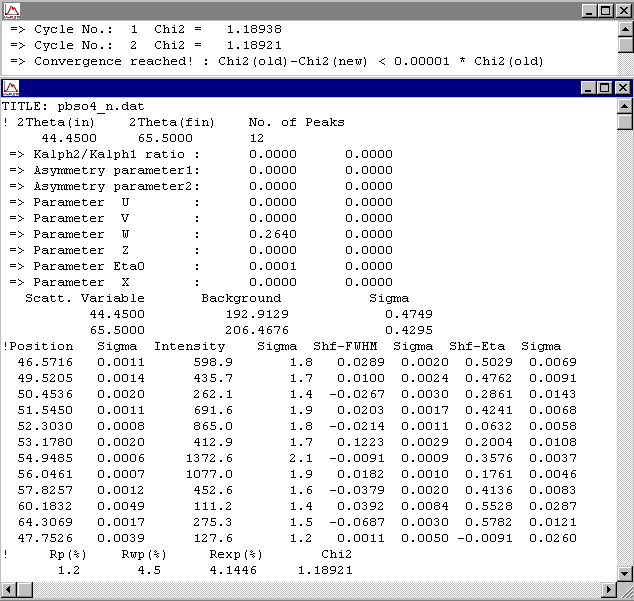Click the results window's vertical scroll up arrow
Image resolution: width=634 pixels, height=601 pixels.
pos(625,105)
